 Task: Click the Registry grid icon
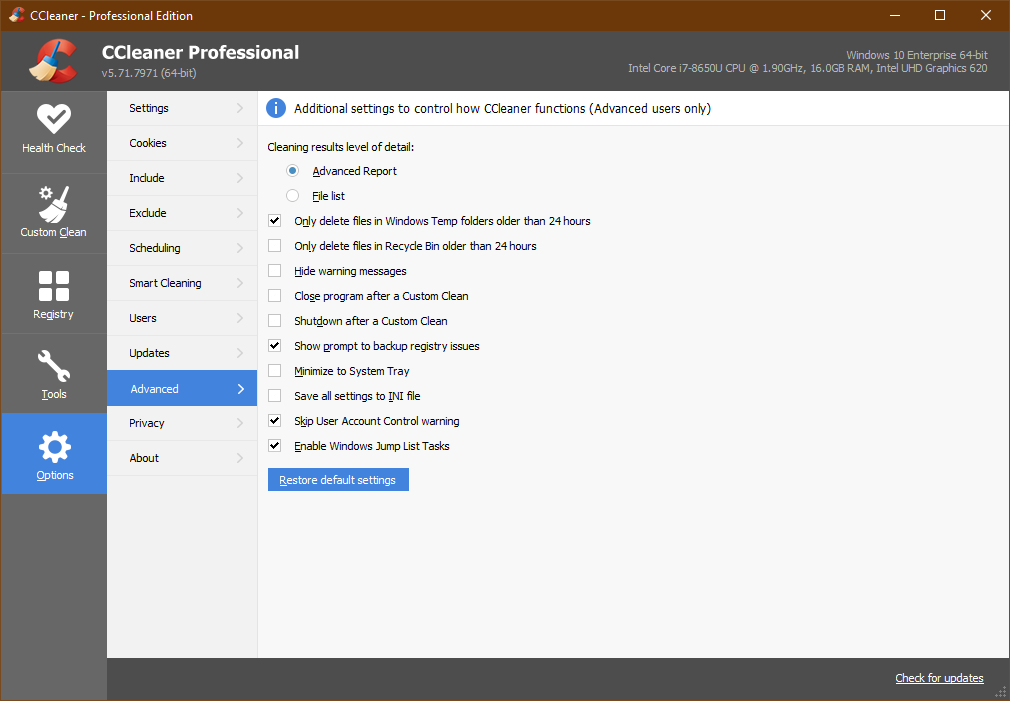pos(53,287)
